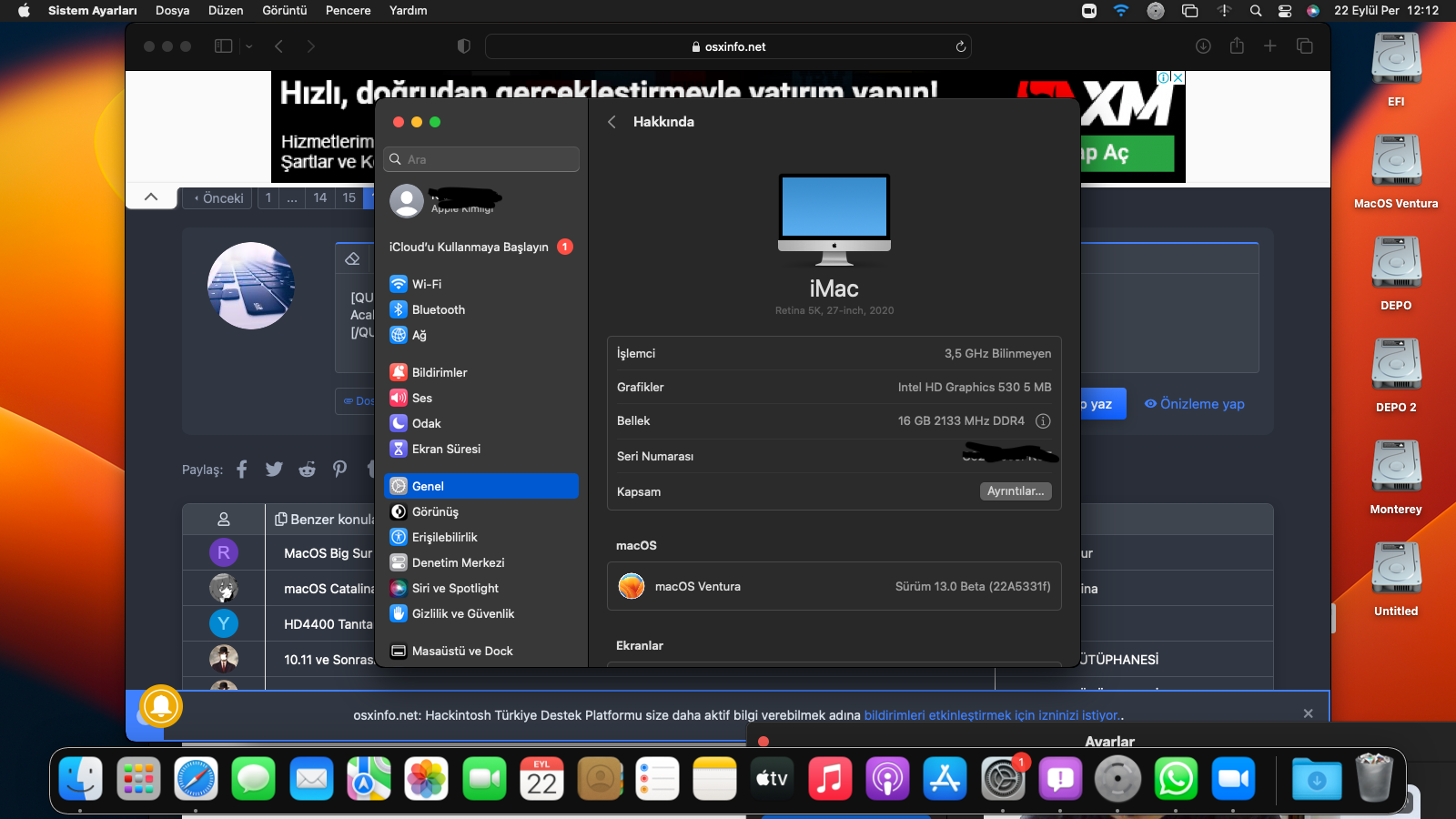Click the Ayrıntılar... button next to Kapsam
Viewport: 1456px width, 819px height.
tap(1016, 491)
